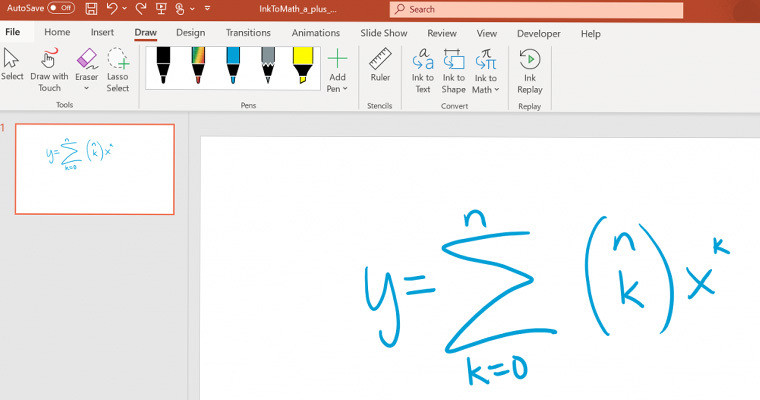760x400 pixels.
Task: Switch to the View tab
Action: [x=487, y=33]
